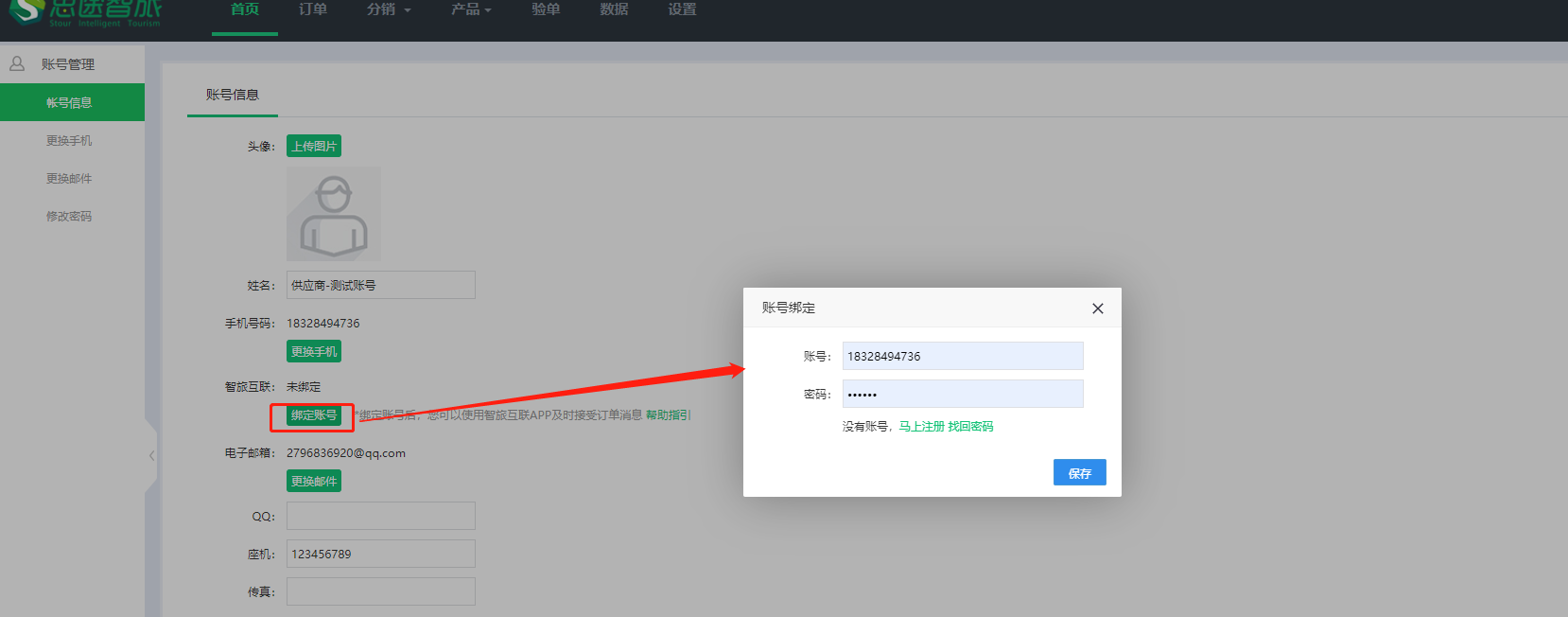Open the 分销 dropdown menu
This screenshot has height=617, width=1568.
(x=388, y=9)
